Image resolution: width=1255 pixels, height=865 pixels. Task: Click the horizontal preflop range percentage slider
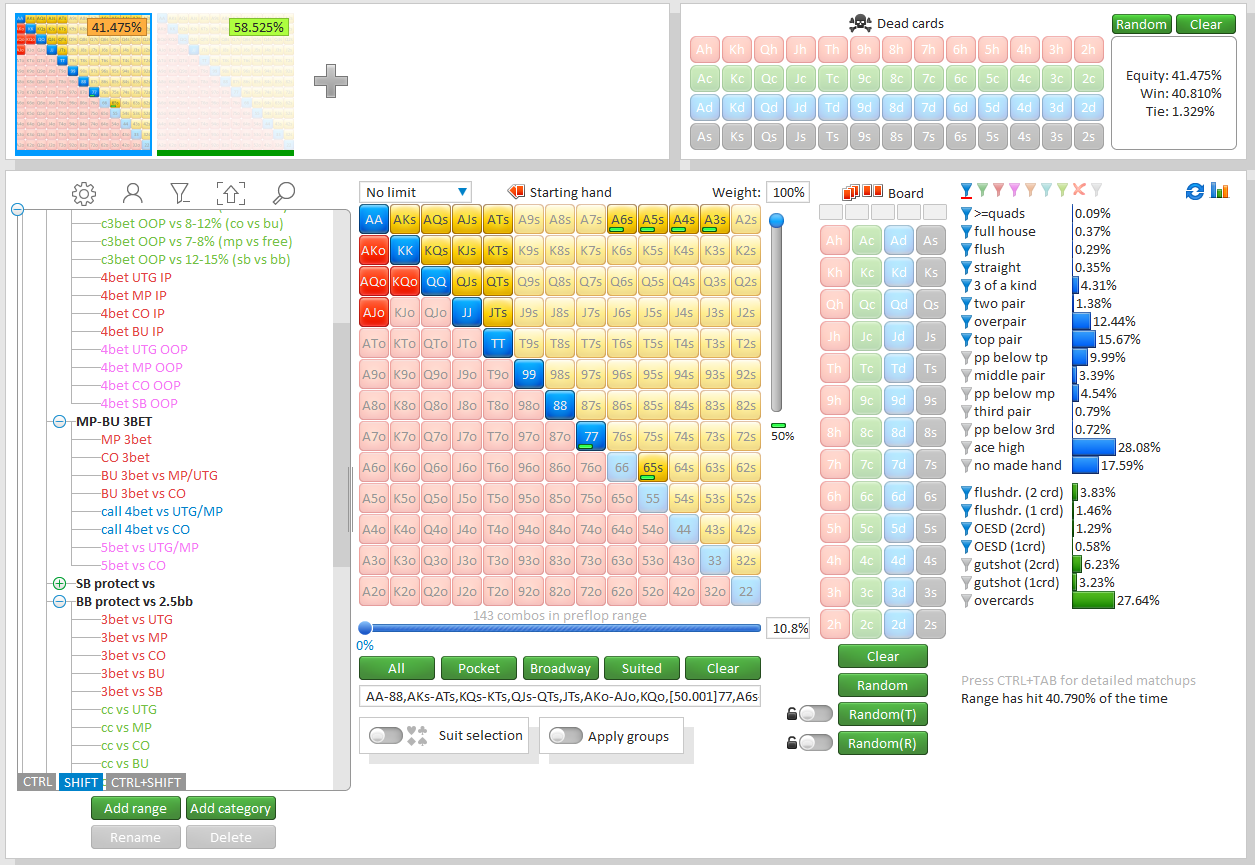tap(562, 628)
